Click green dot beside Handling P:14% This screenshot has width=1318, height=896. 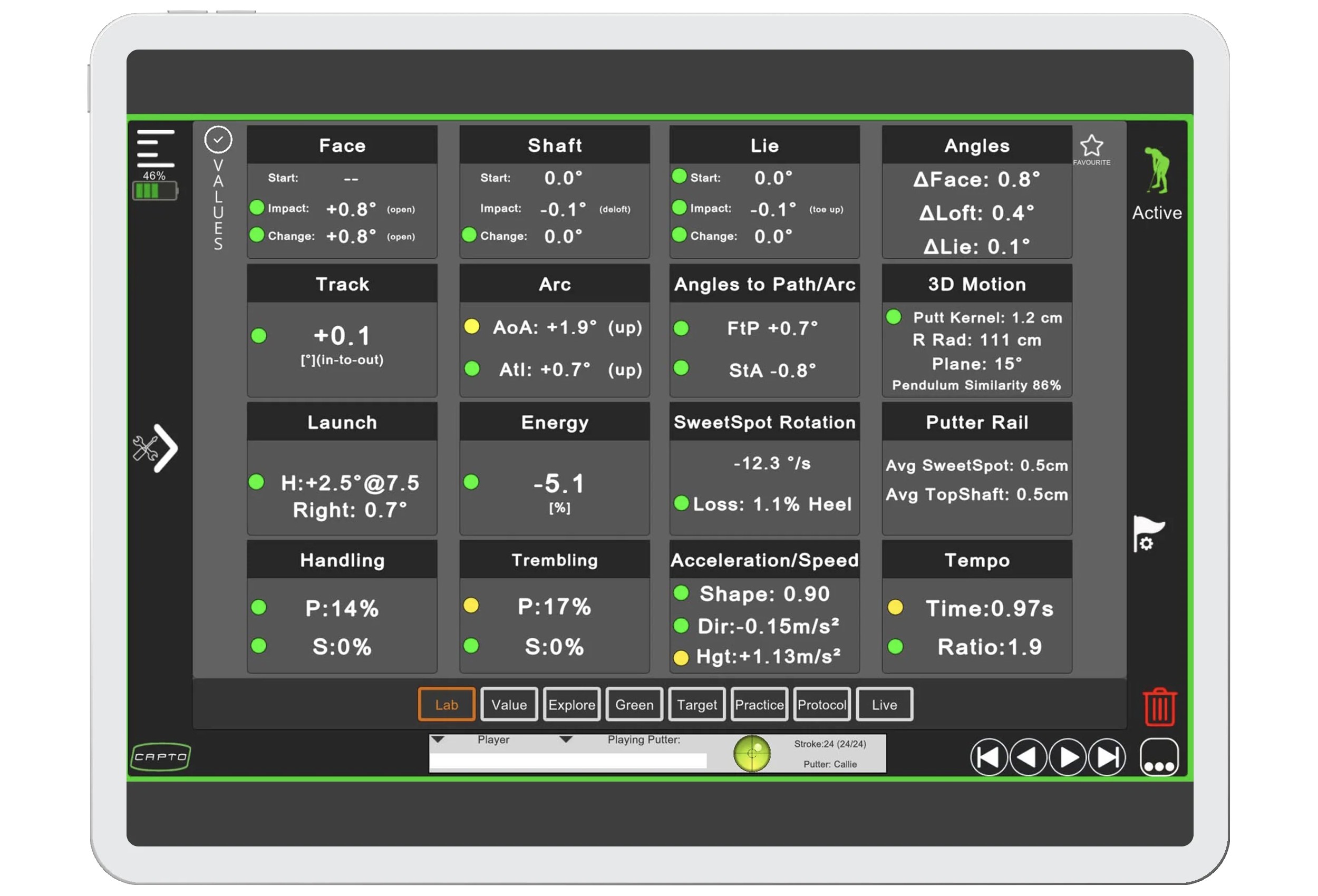pyautogui.click(x=259, y=607)
